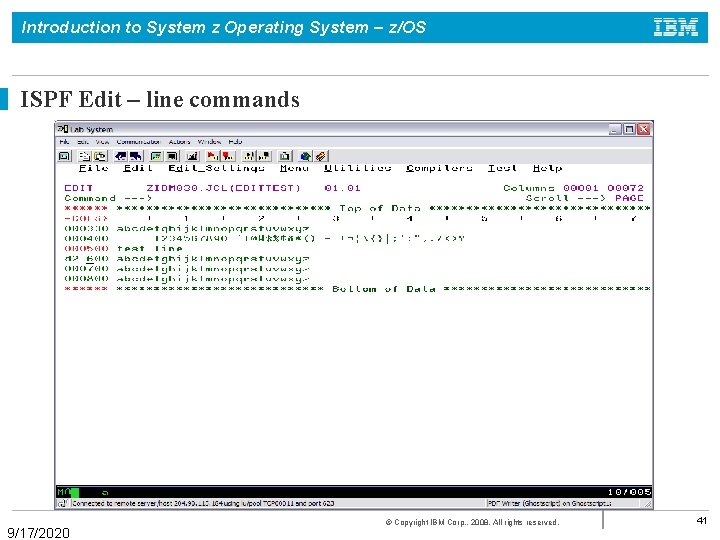Click the Stop Macro toolbar icon
Image resolution: width=720 pixels, height=540 pixels.
[x=228, y=156]
